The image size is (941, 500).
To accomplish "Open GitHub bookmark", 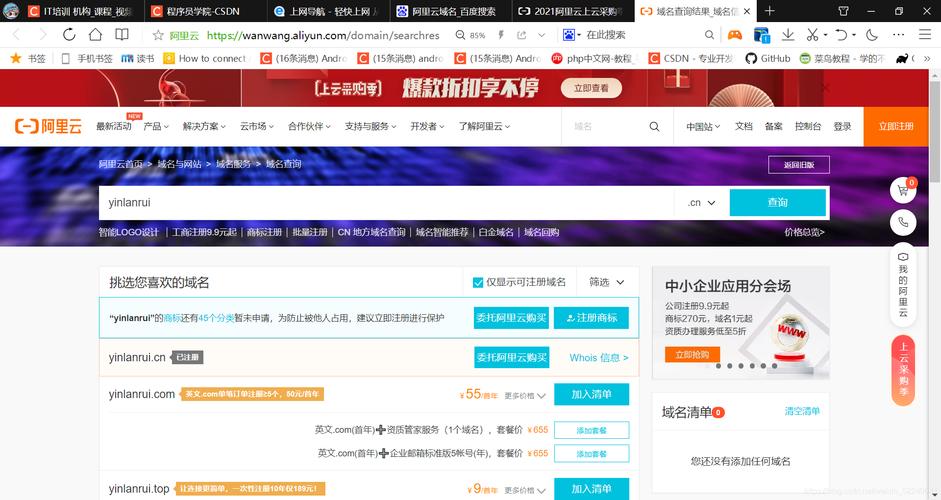I will [x=768, y=58].
